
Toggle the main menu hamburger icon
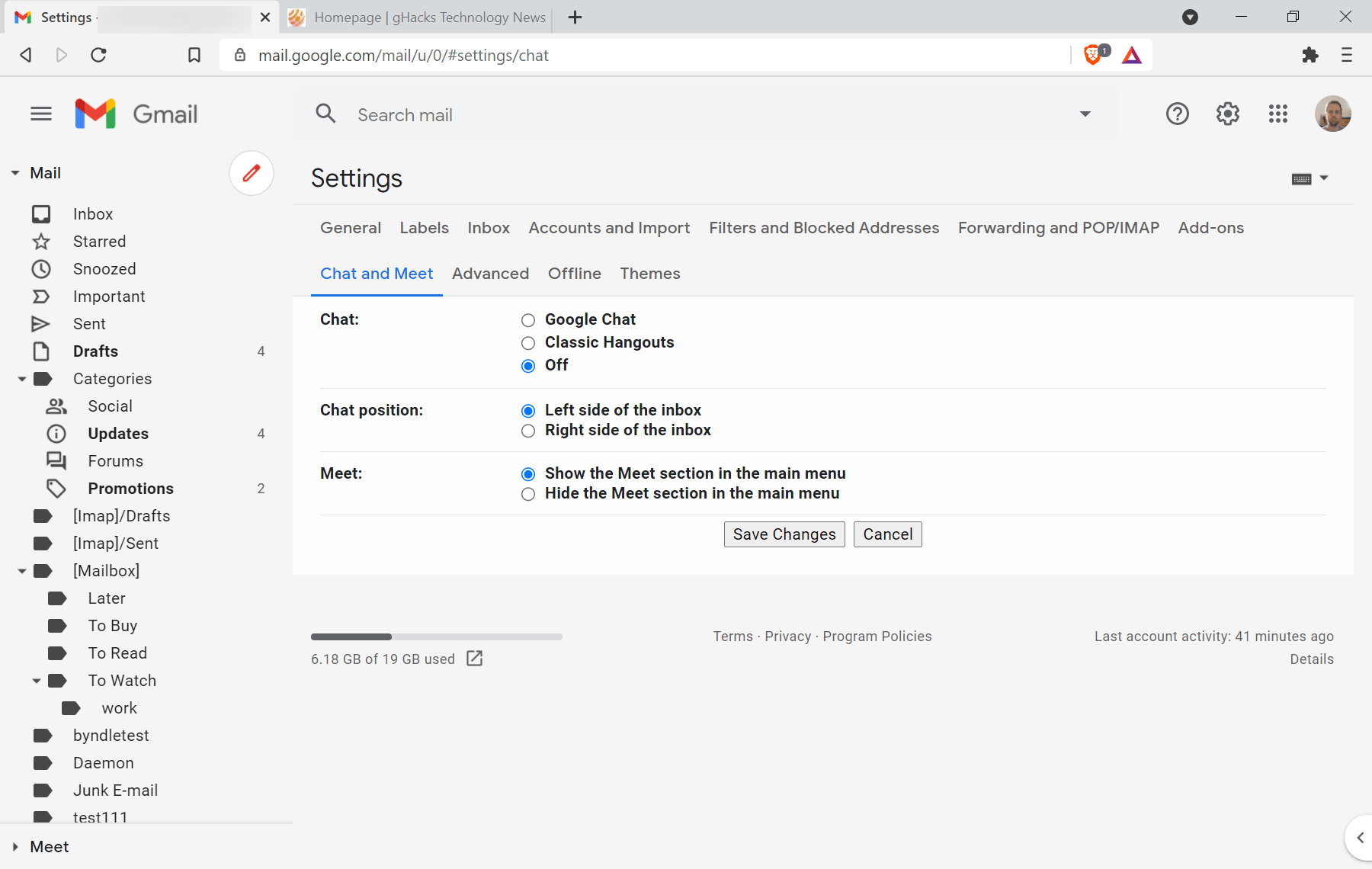pos(41,114)
